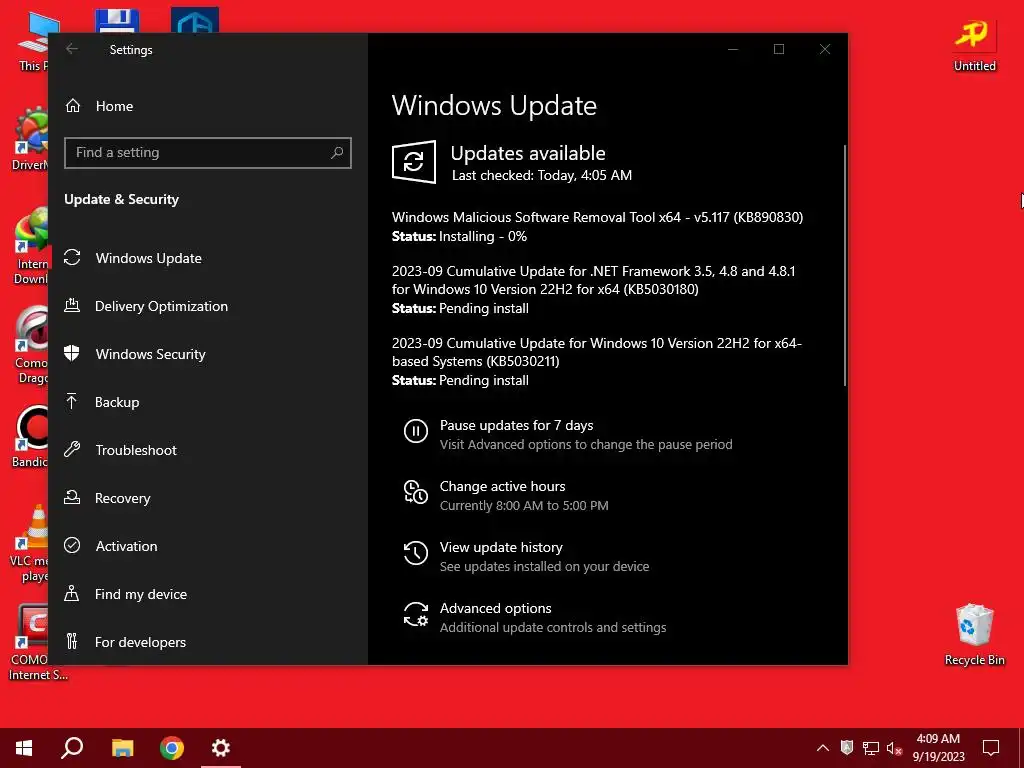Click the KB5030211 cumulative update entry
The width and height of the screenshot is (1024, 768).
pos(596,361)
